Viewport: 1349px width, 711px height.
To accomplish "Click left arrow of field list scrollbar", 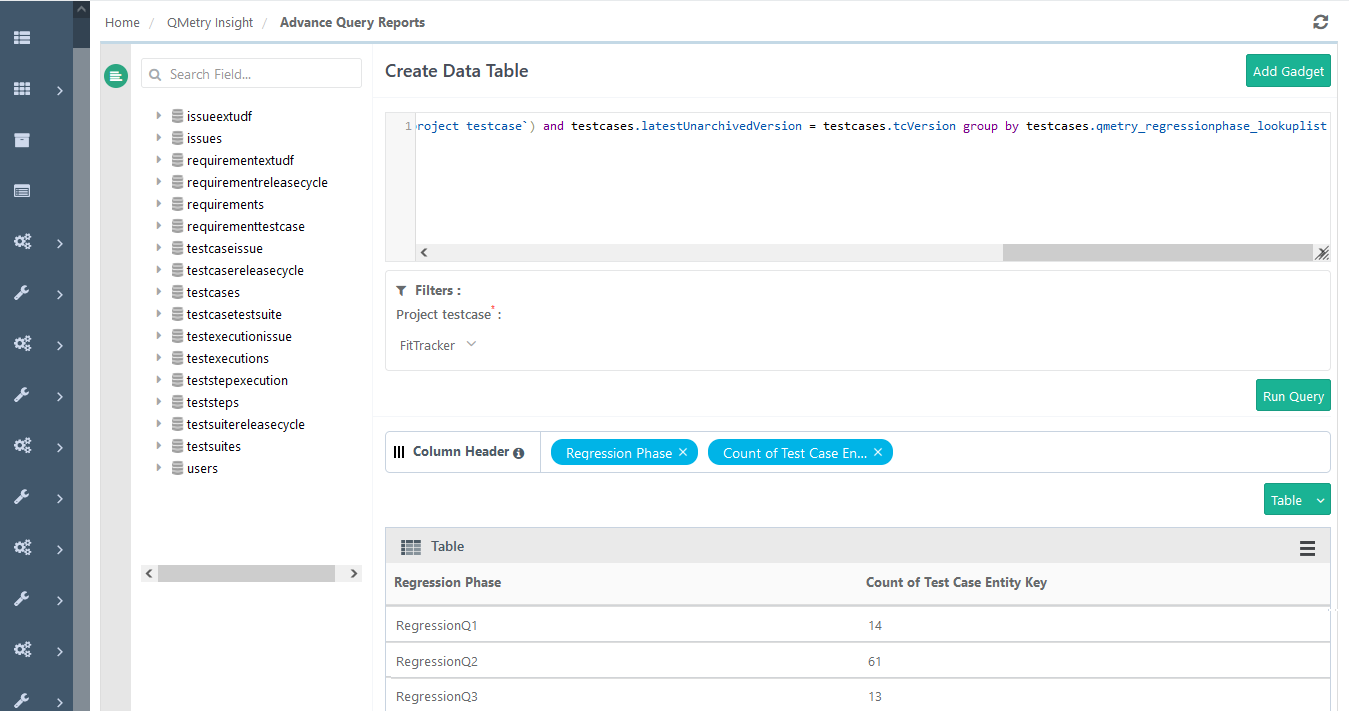I will tap(149, 574).
